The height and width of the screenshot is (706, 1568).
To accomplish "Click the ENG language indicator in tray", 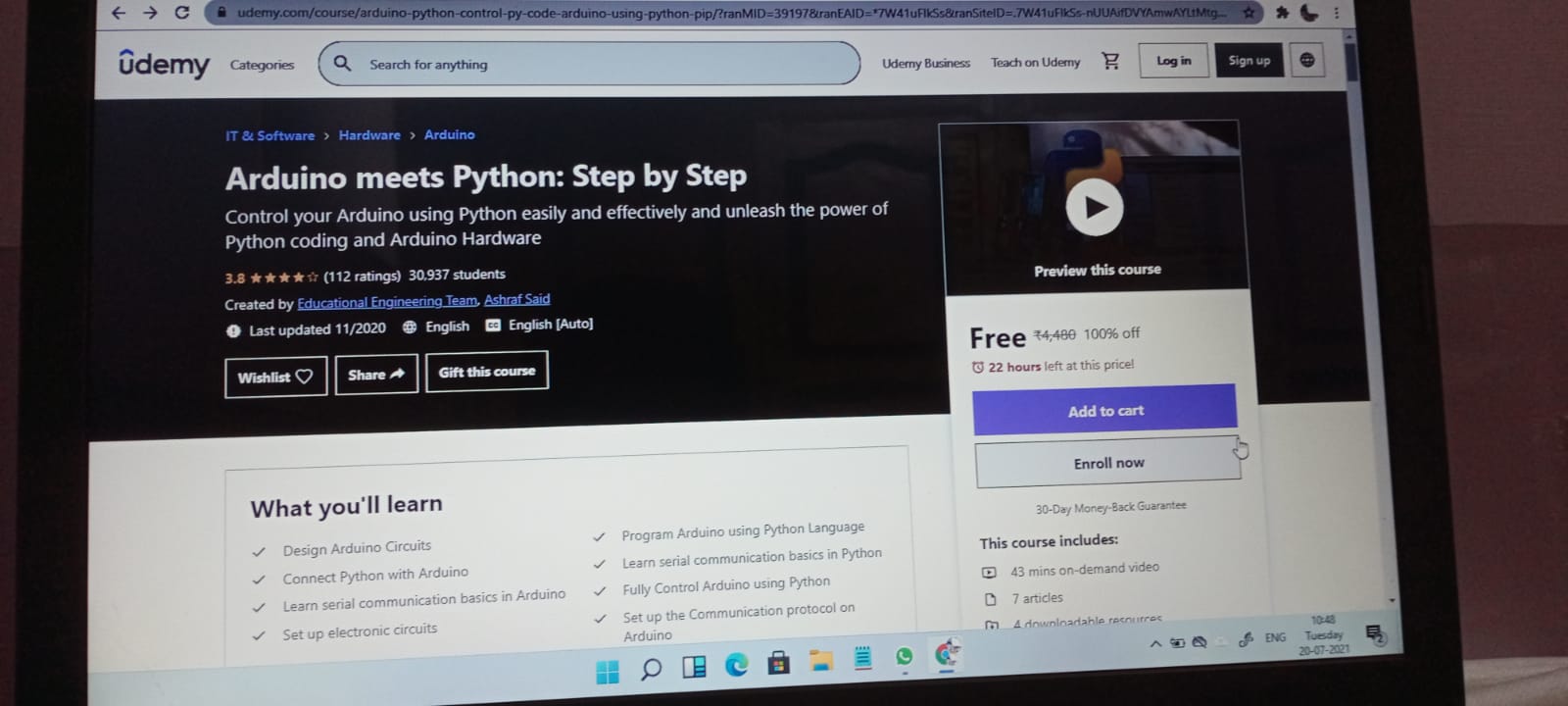I will (1275, 637).
